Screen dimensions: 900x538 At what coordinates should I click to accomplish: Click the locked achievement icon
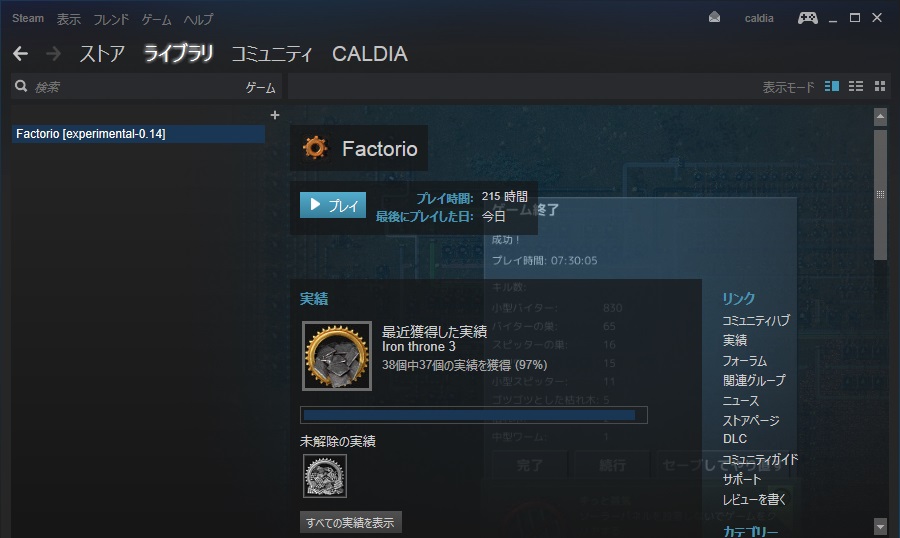(x=325, y=476)
